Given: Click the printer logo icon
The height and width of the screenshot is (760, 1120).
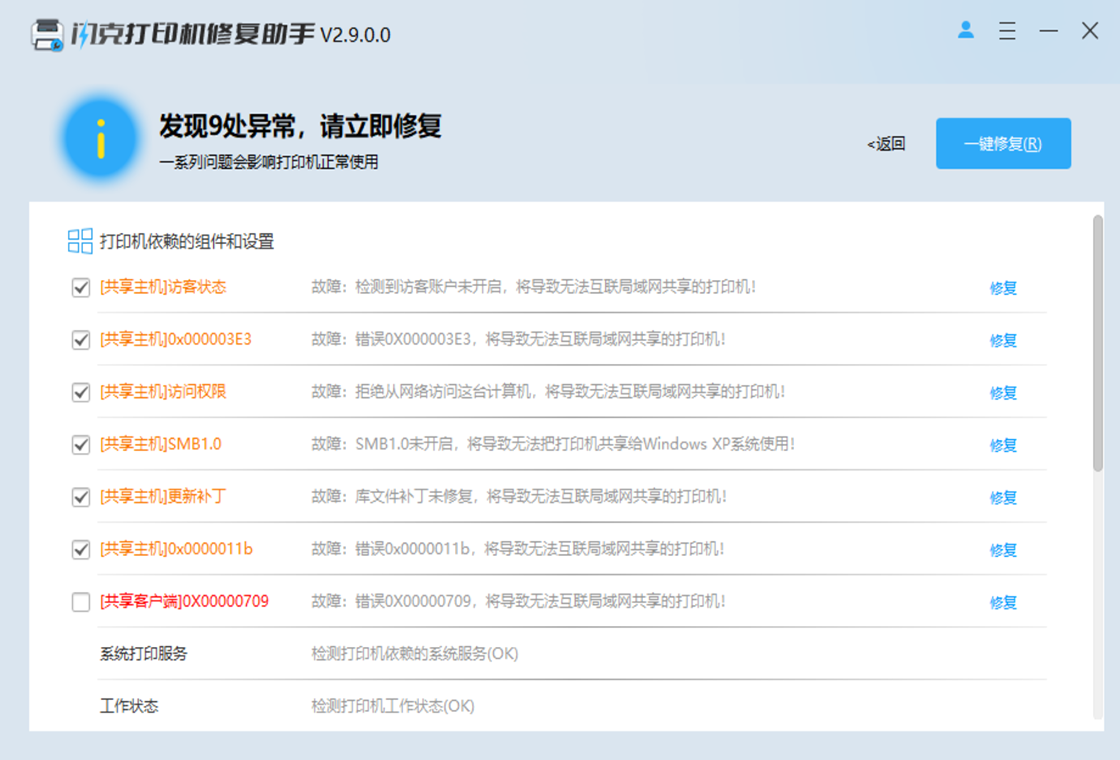Looking at the screenshot, I should [x=47, y=35].
